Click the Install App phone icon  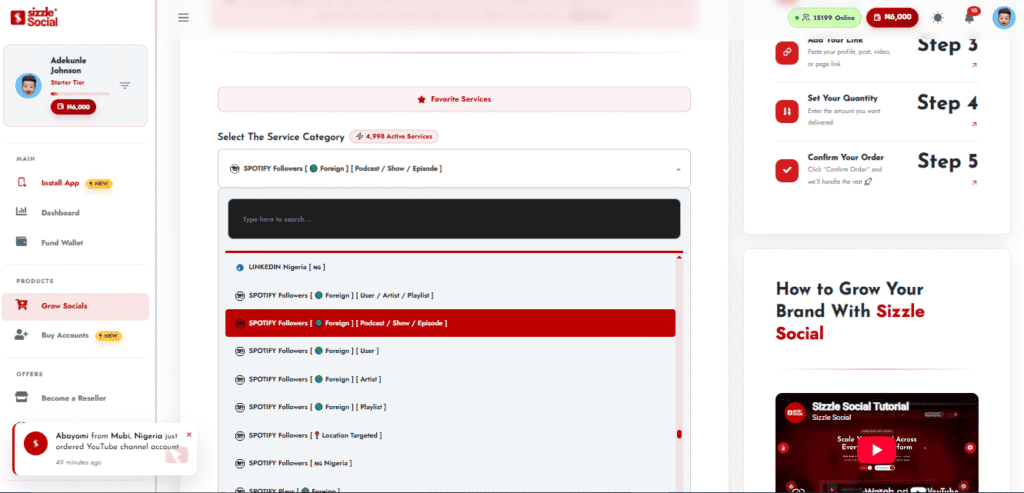pos(22,182)
